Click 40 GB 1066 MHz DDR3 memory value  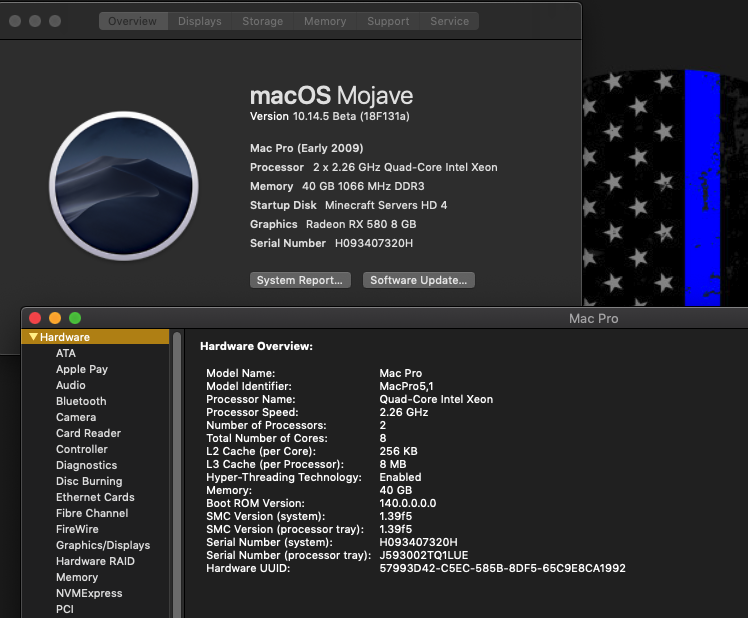click(363, 186)
